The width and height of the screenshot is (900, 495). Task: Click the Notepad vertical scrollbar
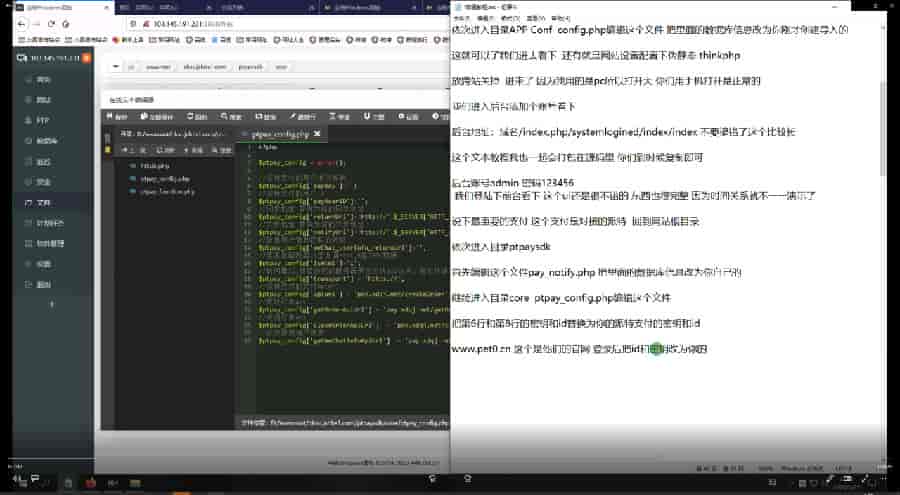(x=880, y=200)
